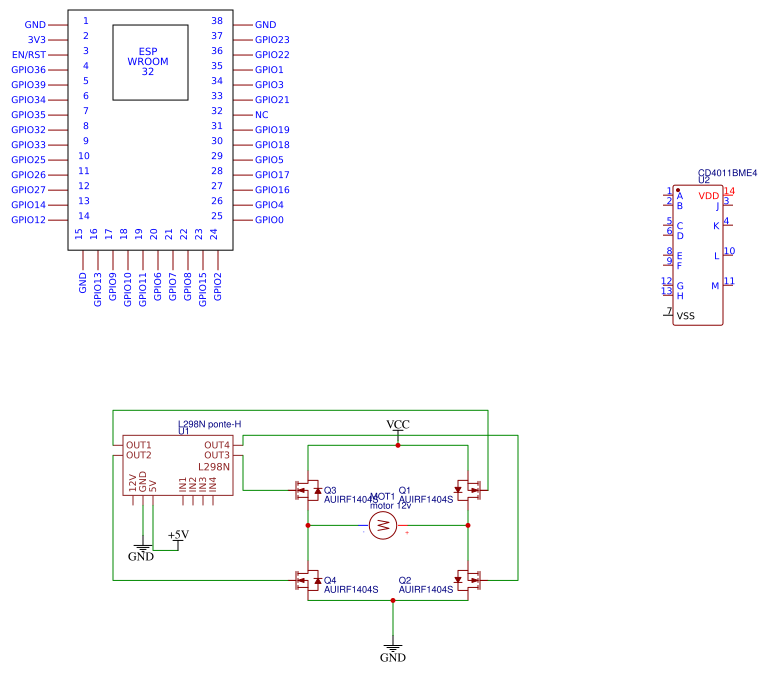
Task: Click the GPIO25 pin label
Action: click(x=28, y=160)
